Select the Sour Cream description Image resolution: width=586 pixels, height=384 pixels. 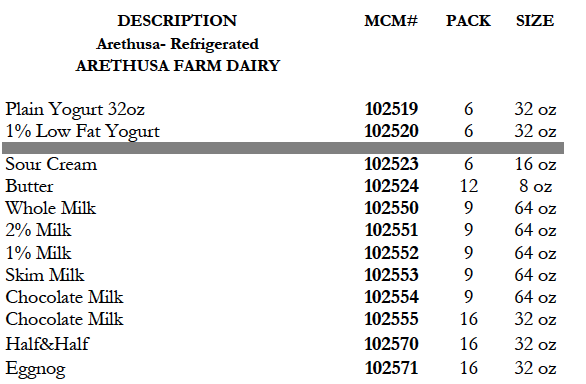[x=51, y=164]
